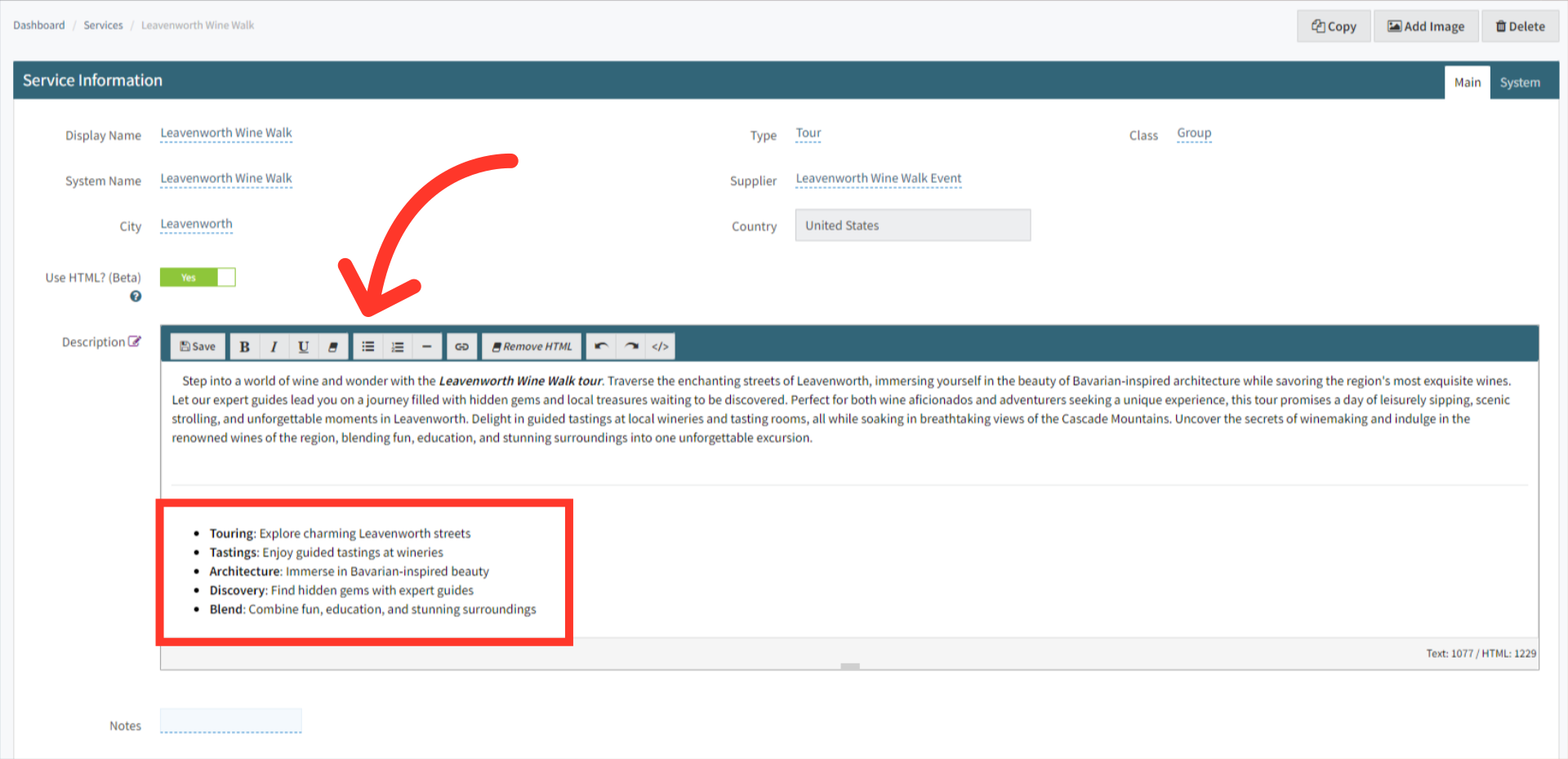Click the 'Discovery' bullet line
The image size is (1568, 759).
(341, 590)
